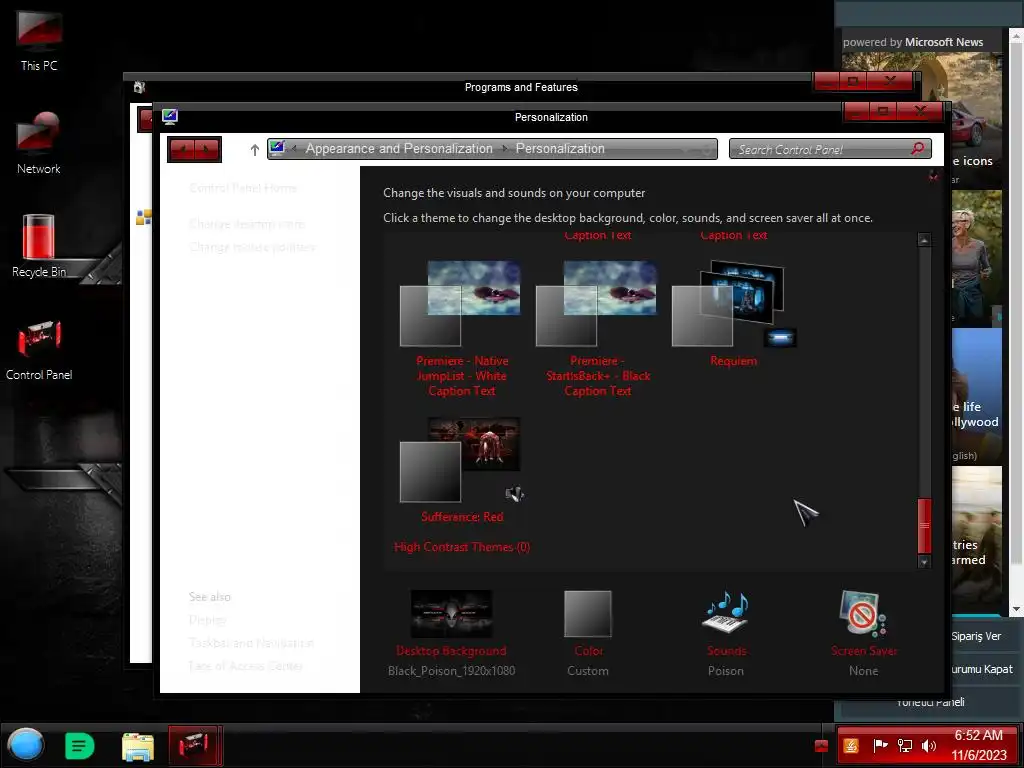Image resolution: width=1024 pixels, height=768 pixels.
Task: Click the blue Start orb on taskbar
Action: (x=25, y=744)
